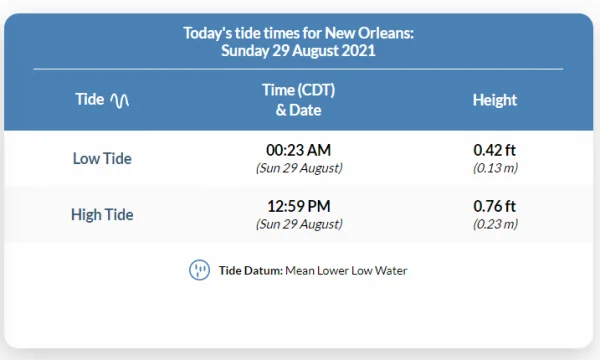
Task: Click the 0.23 m metric height
Action: [x=496, y=224]
